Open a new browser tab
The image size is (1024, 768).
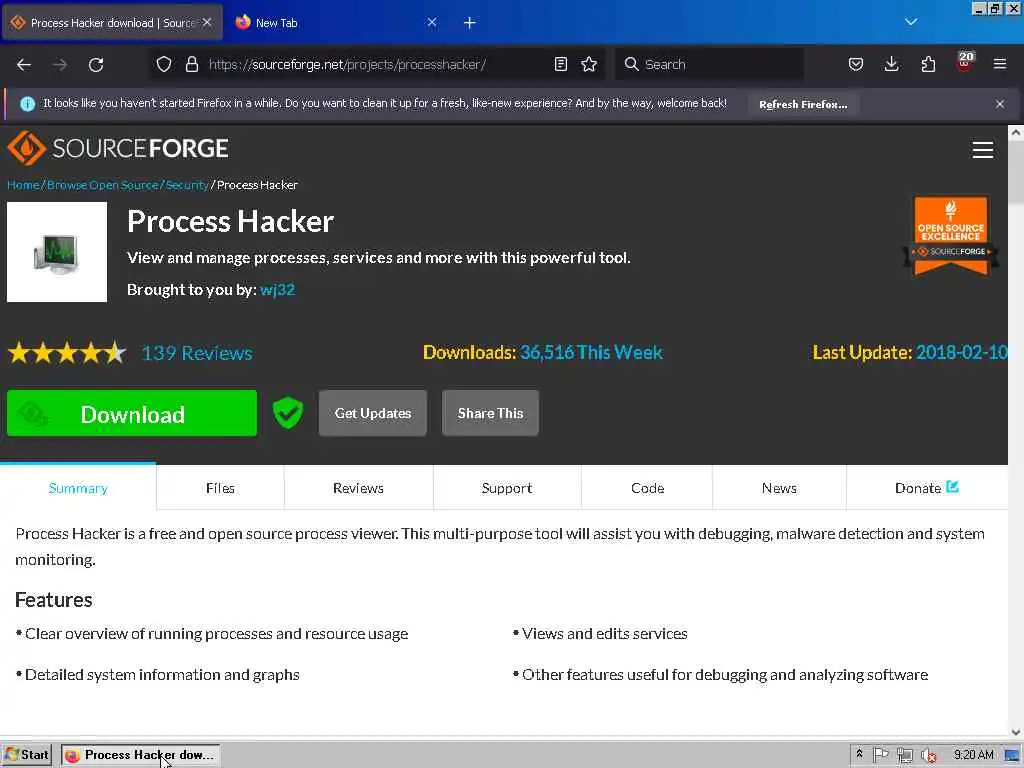pyautogui.click(x=470, y=23)
